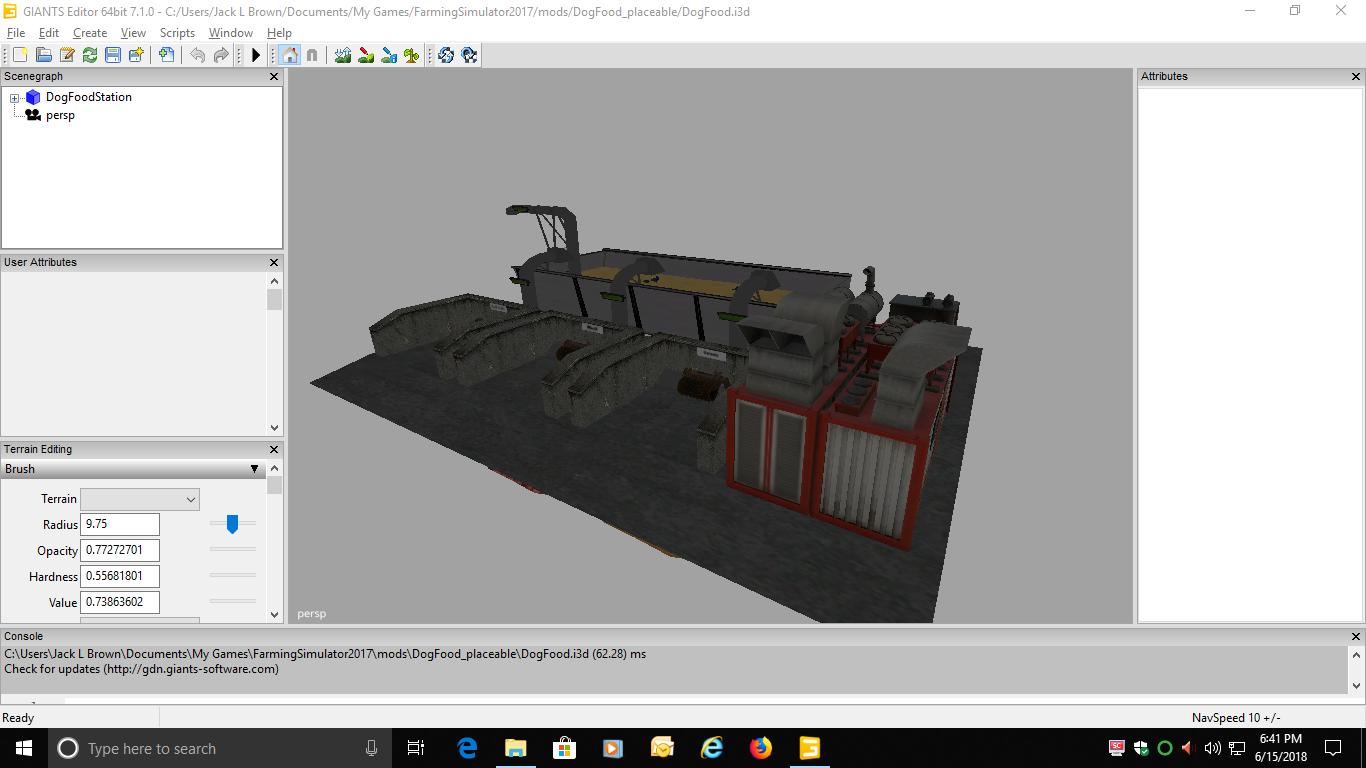
Task: Open Firefox from the taskbar
Action: pyautogui.click(x=761, y=748)
